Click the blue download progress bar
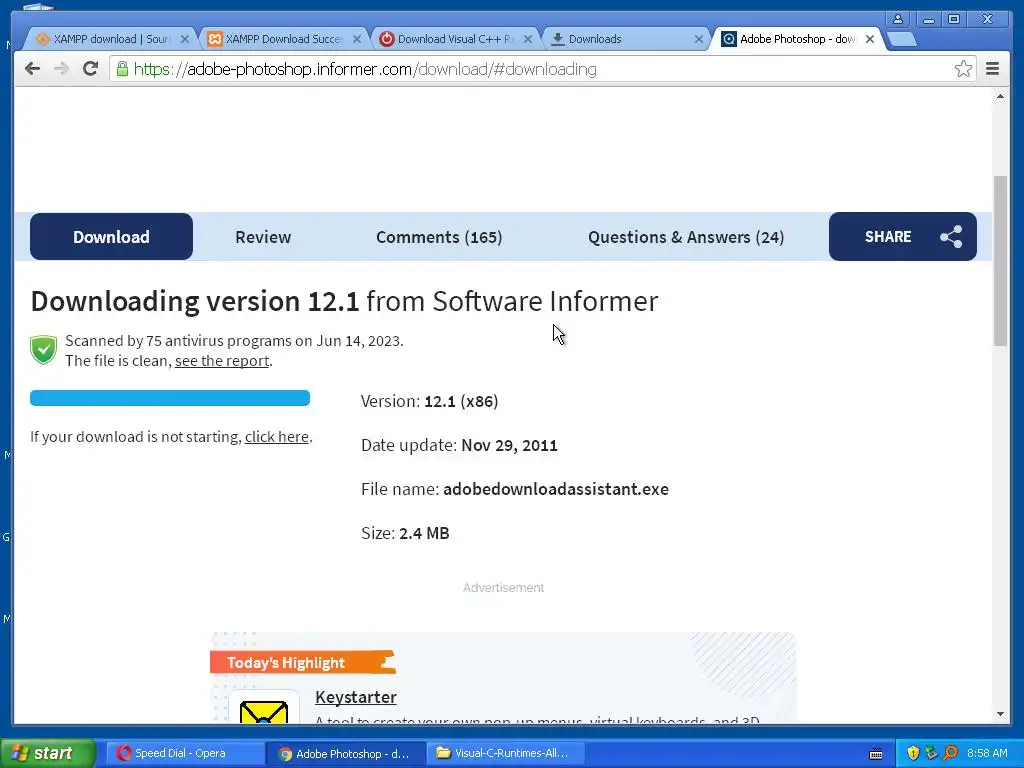 click(x=170, y=398)
